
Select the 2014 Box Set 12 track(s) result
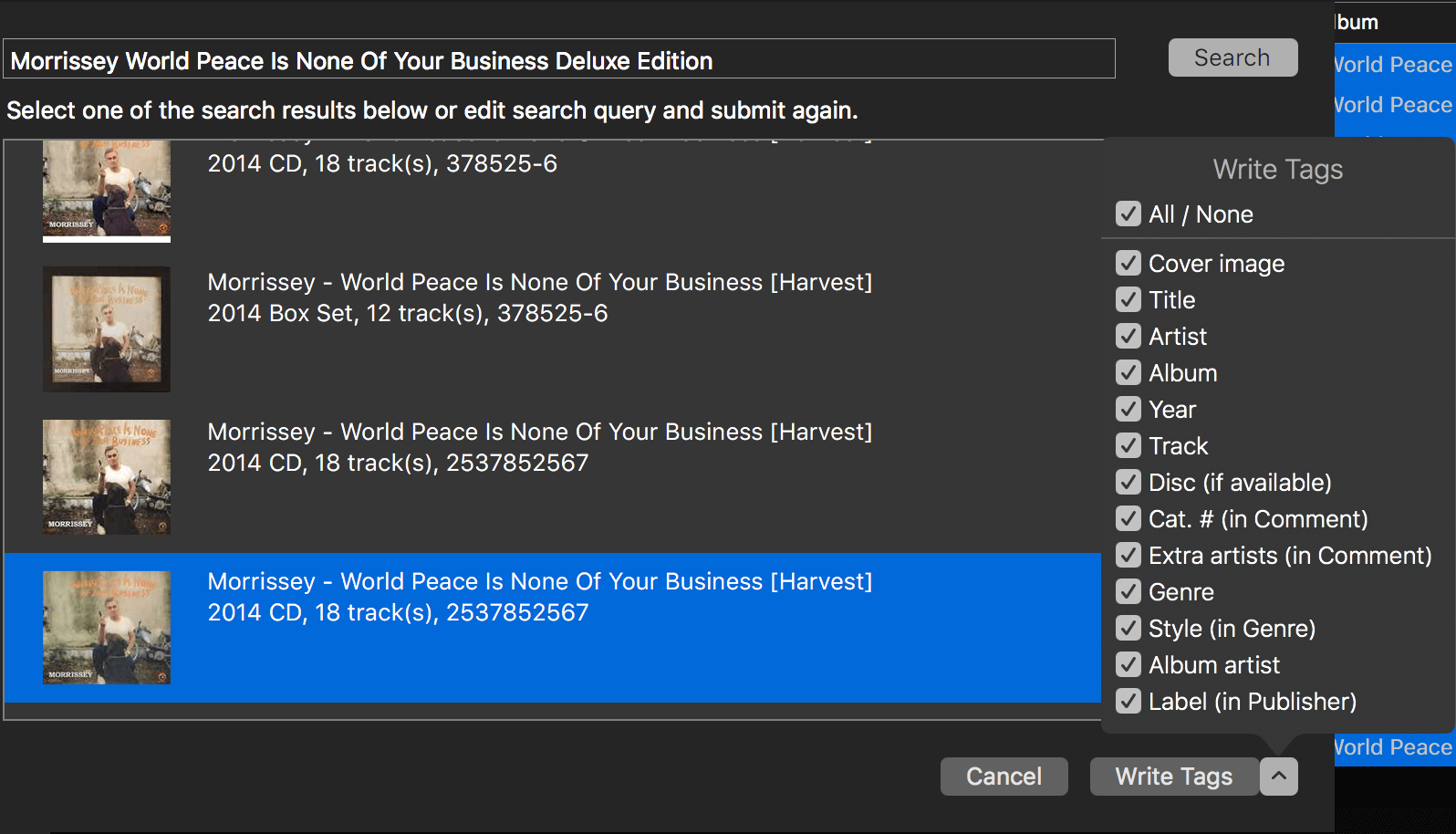pyautogui.click(x=553, y=328)
